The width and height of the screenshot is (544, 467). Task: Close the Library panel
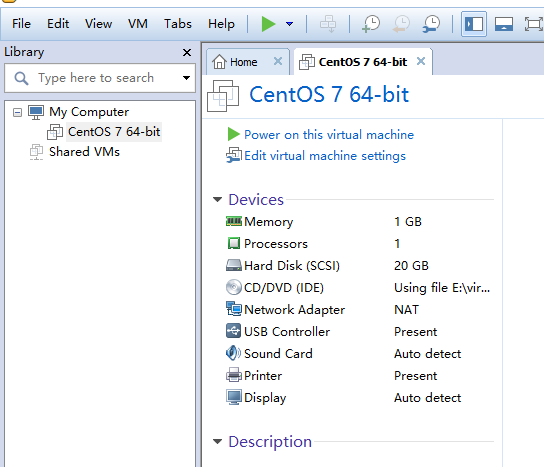point(187,52)
